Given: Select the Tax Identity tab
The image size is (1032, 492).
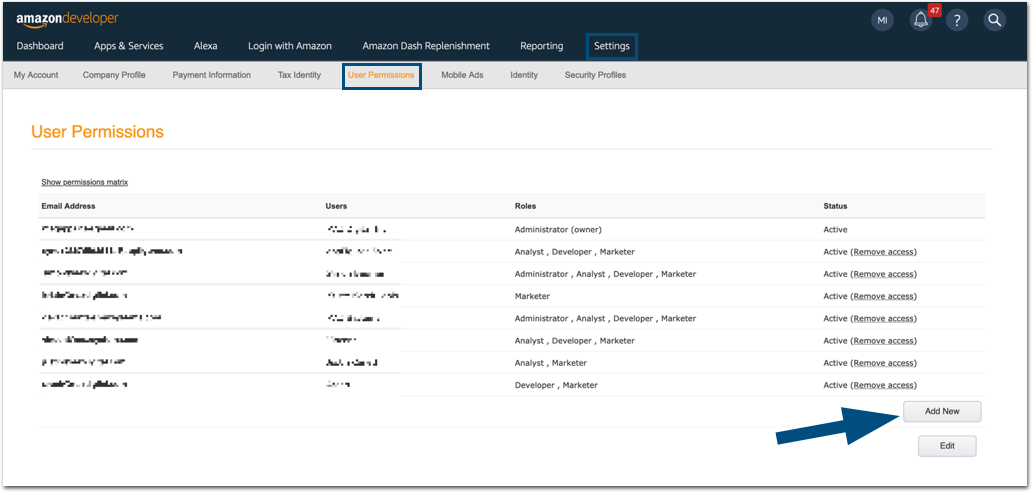Looking at the screenshot, I should tap(299, 75).
